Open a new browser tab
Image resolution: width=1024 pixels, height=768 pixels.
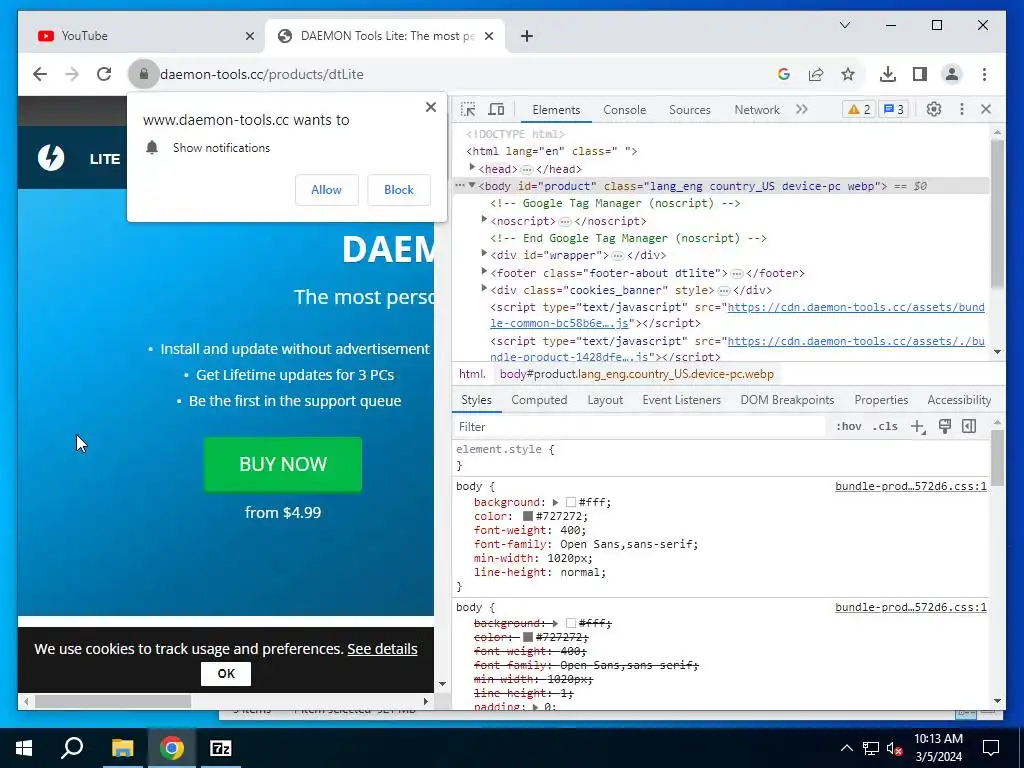(x=527, y=36)
